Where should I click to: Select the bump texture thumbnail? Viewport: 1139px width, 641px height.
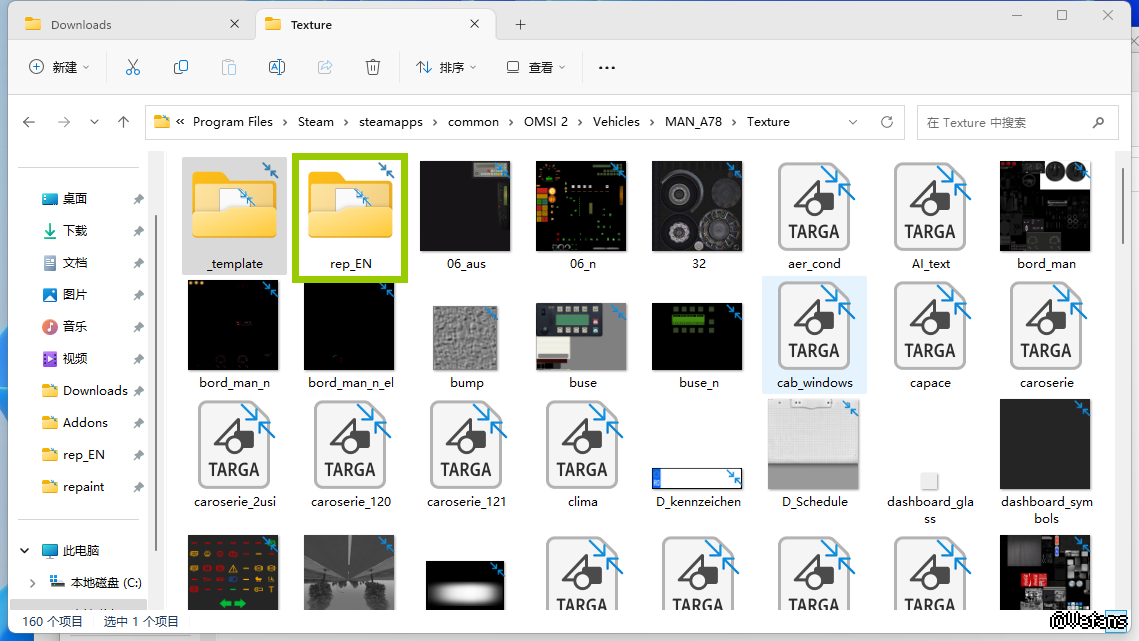coord(466,338)
